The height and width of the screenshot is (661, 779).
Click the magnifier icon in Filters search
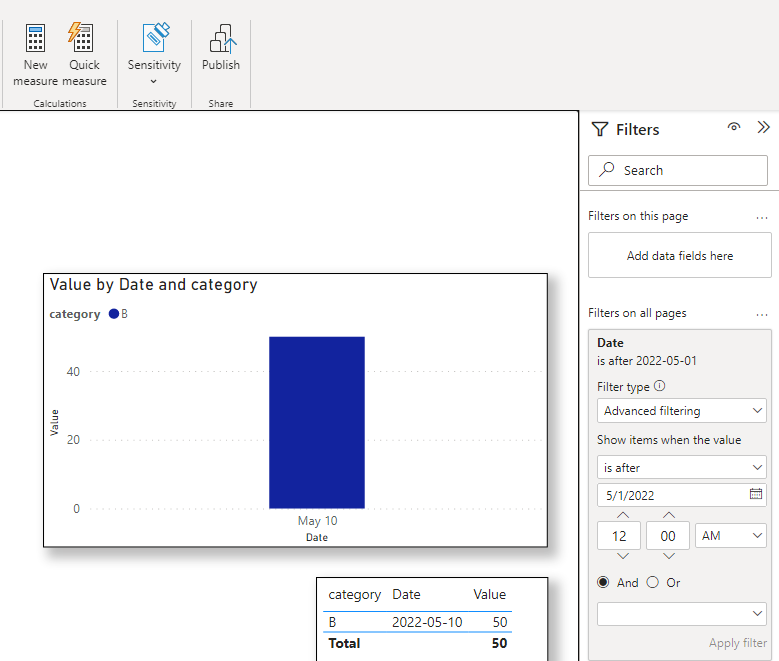(x=607, y=169)
